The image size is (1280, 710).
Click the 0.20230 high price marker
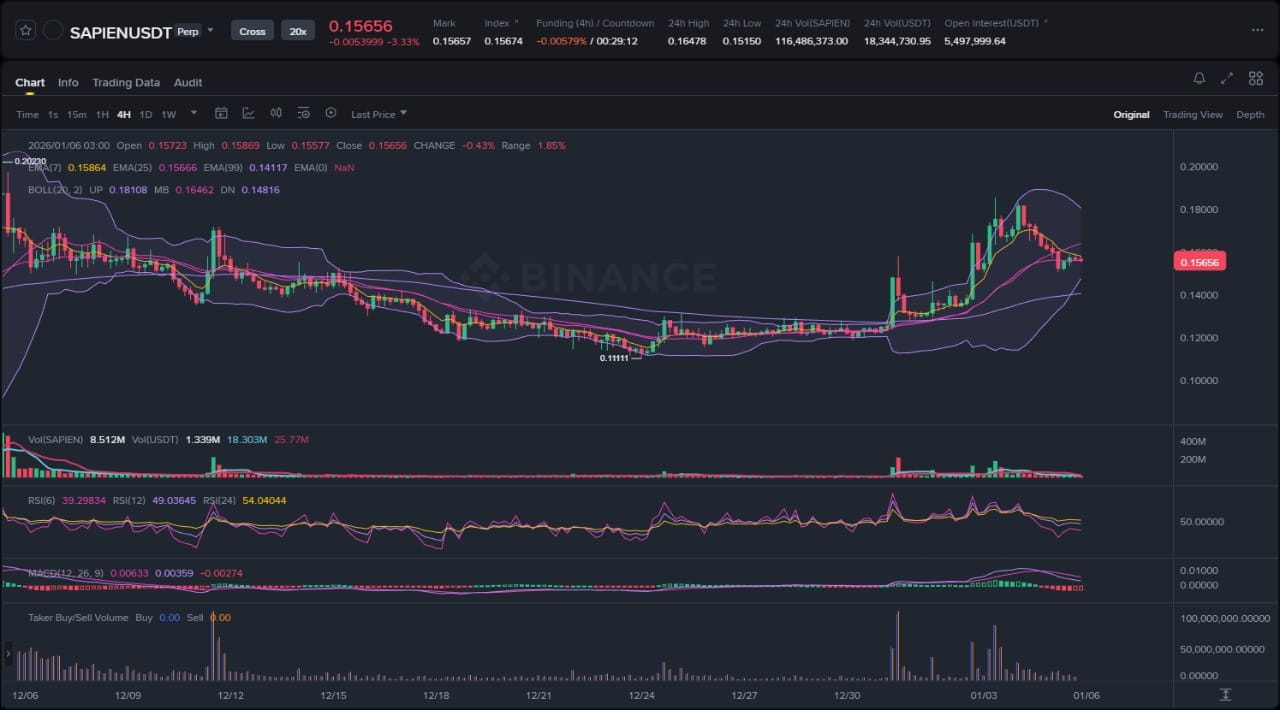(30, 161)
